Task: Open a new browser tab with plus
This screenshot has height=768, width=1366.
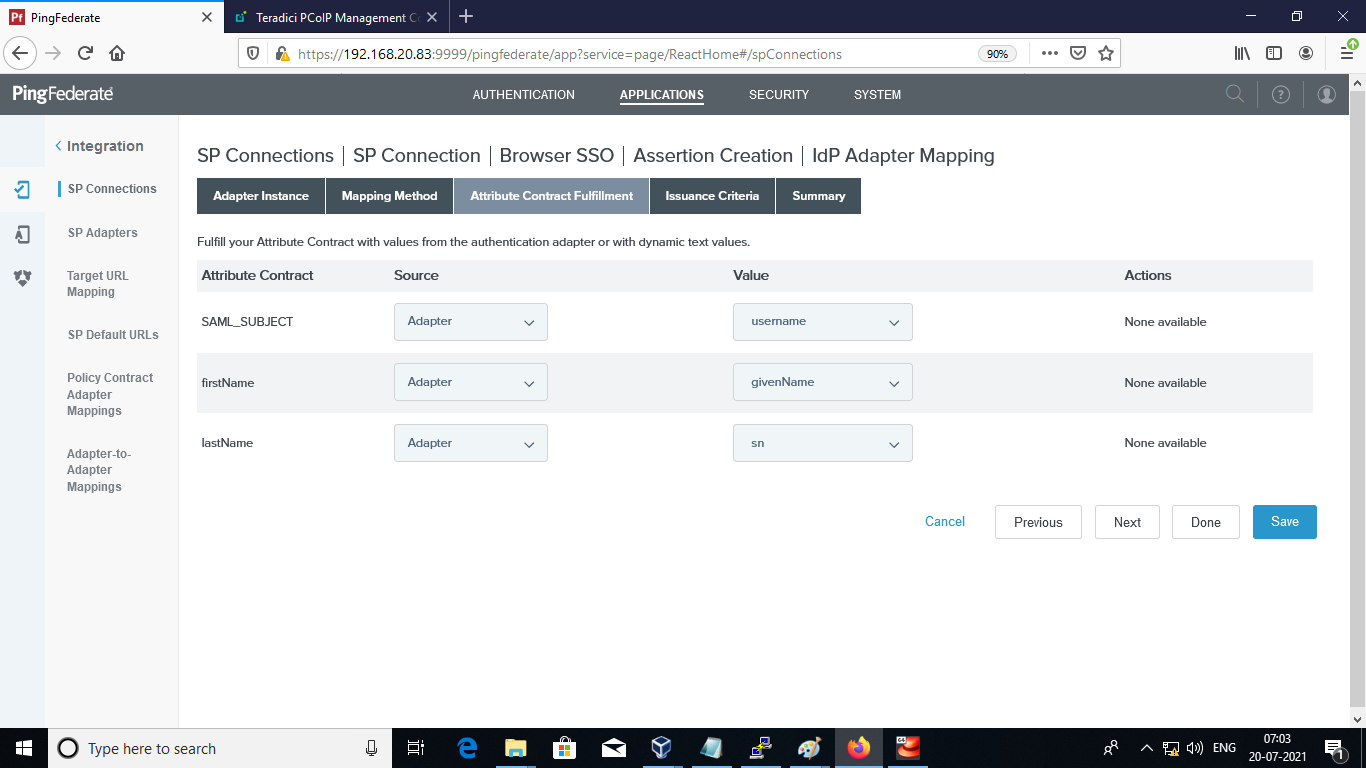Action: tap(466, 16)
